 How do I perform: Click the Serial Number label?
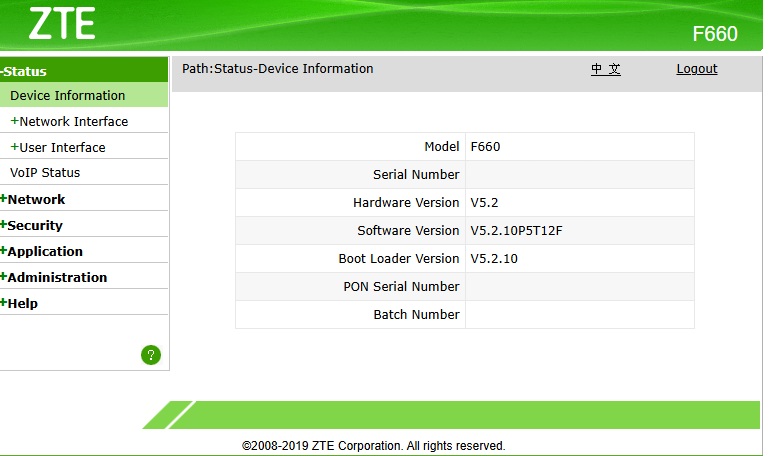(416, 175)
